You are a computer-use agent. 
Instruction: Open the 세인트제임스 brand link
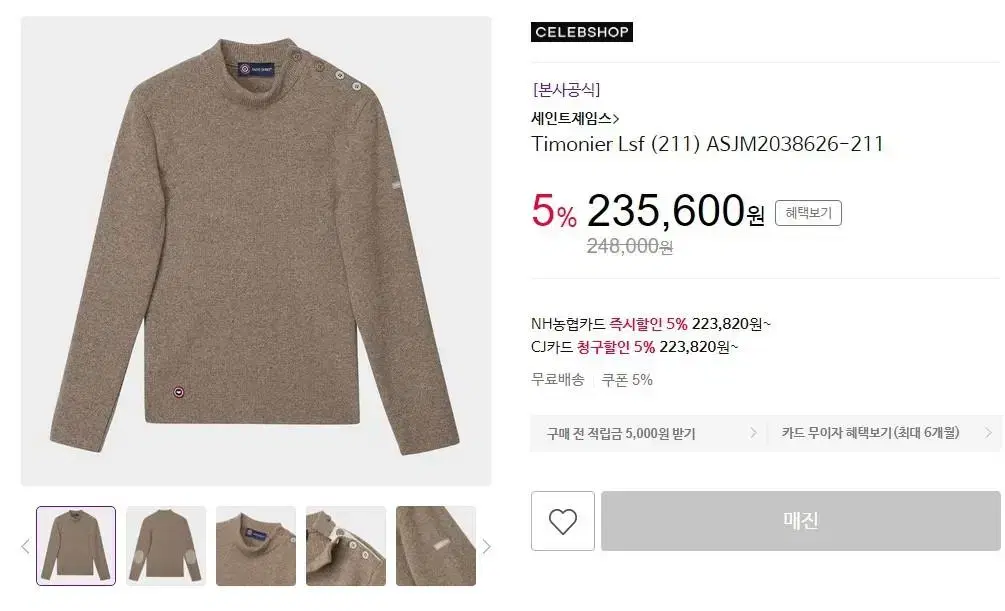[x=575, y=118]
